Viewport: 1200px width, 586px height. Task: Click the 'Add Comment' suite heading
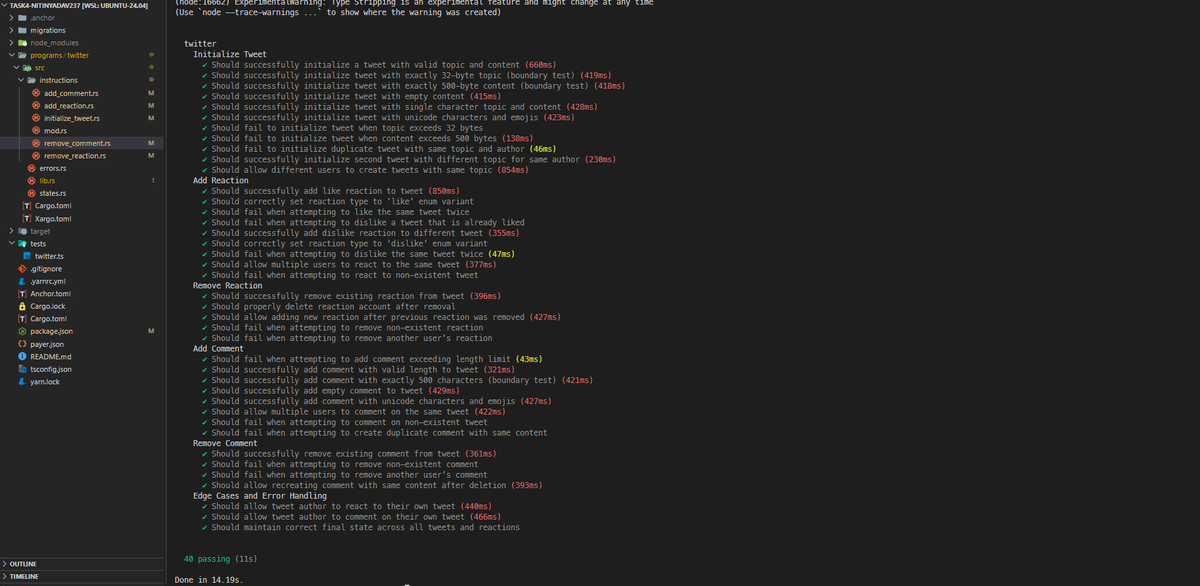coord(218,349)
